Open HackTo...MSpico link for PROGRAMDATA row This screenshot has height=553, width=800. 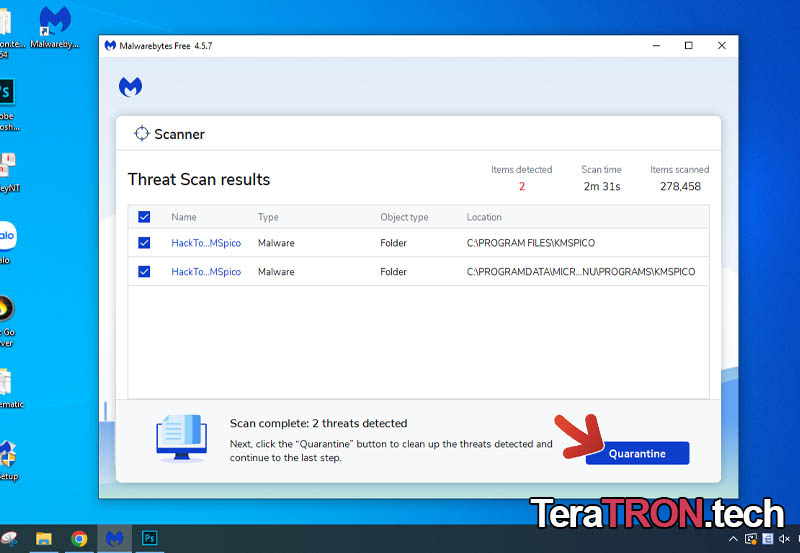(x=206, y=272)
